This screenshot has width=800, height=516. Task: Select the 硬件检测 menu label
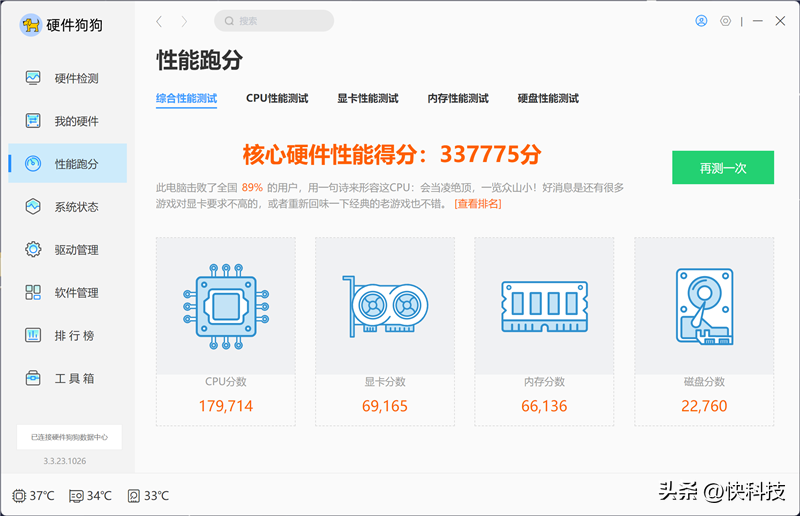click(x=77, y=79)
